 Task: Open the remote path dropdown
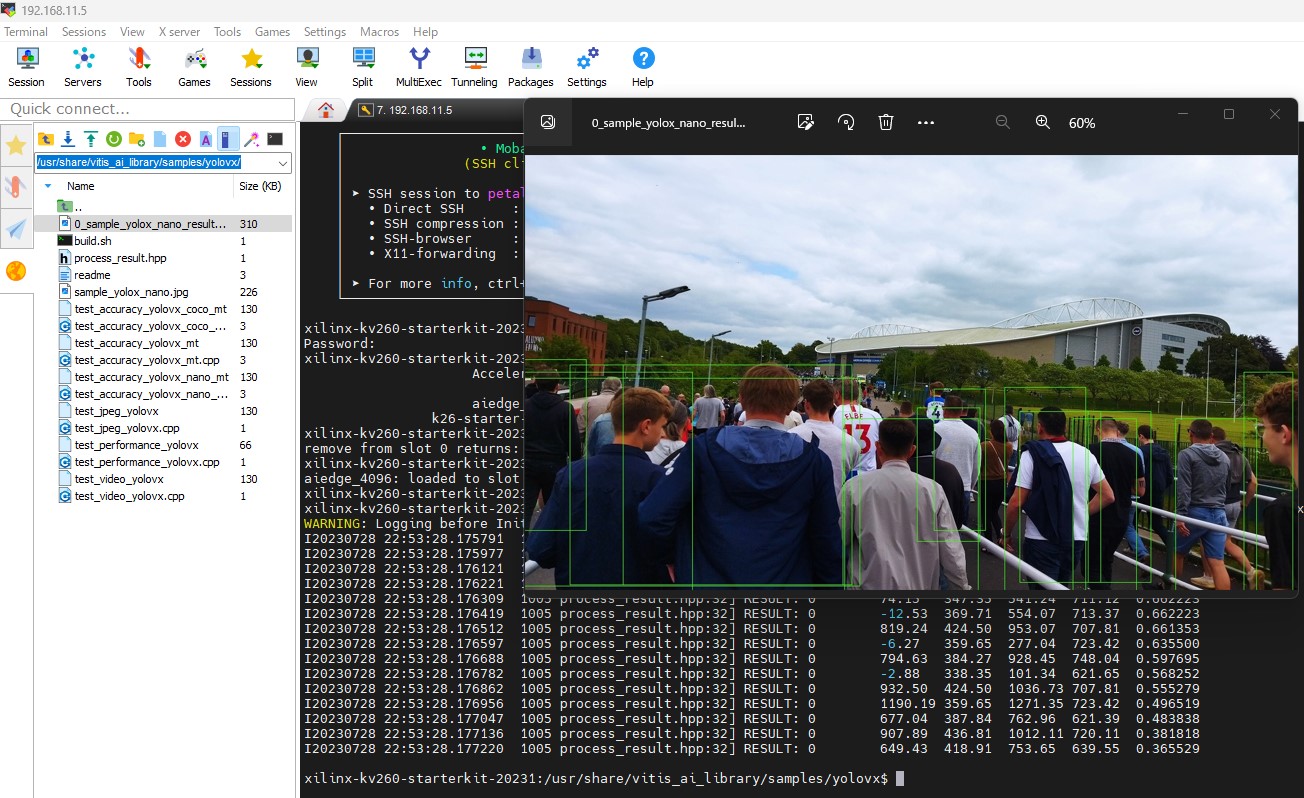pyautogui.click(x=283, y=162)
